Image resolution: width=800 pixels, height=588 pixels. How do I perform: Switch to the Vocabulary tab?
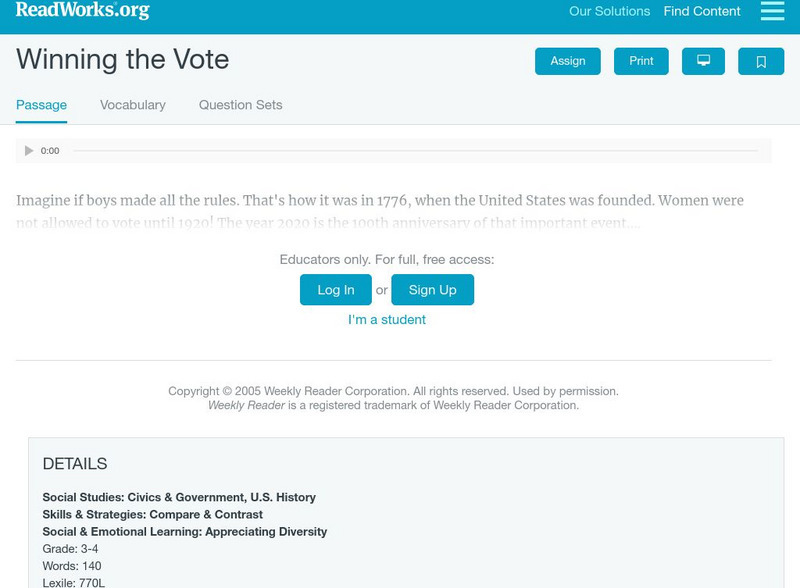pyautogui.click(x=133, y=105)
